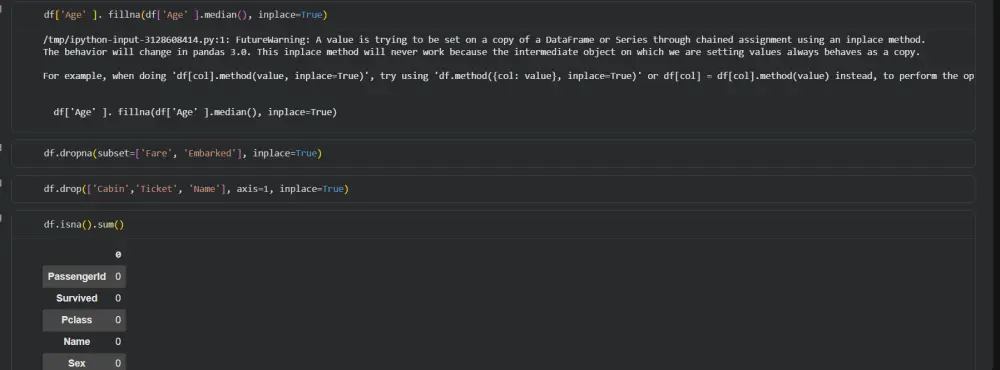Click the 0 value in the PassengerId row
The height and width of the screenshot is (370, 1000).
[x=118, y=277]
